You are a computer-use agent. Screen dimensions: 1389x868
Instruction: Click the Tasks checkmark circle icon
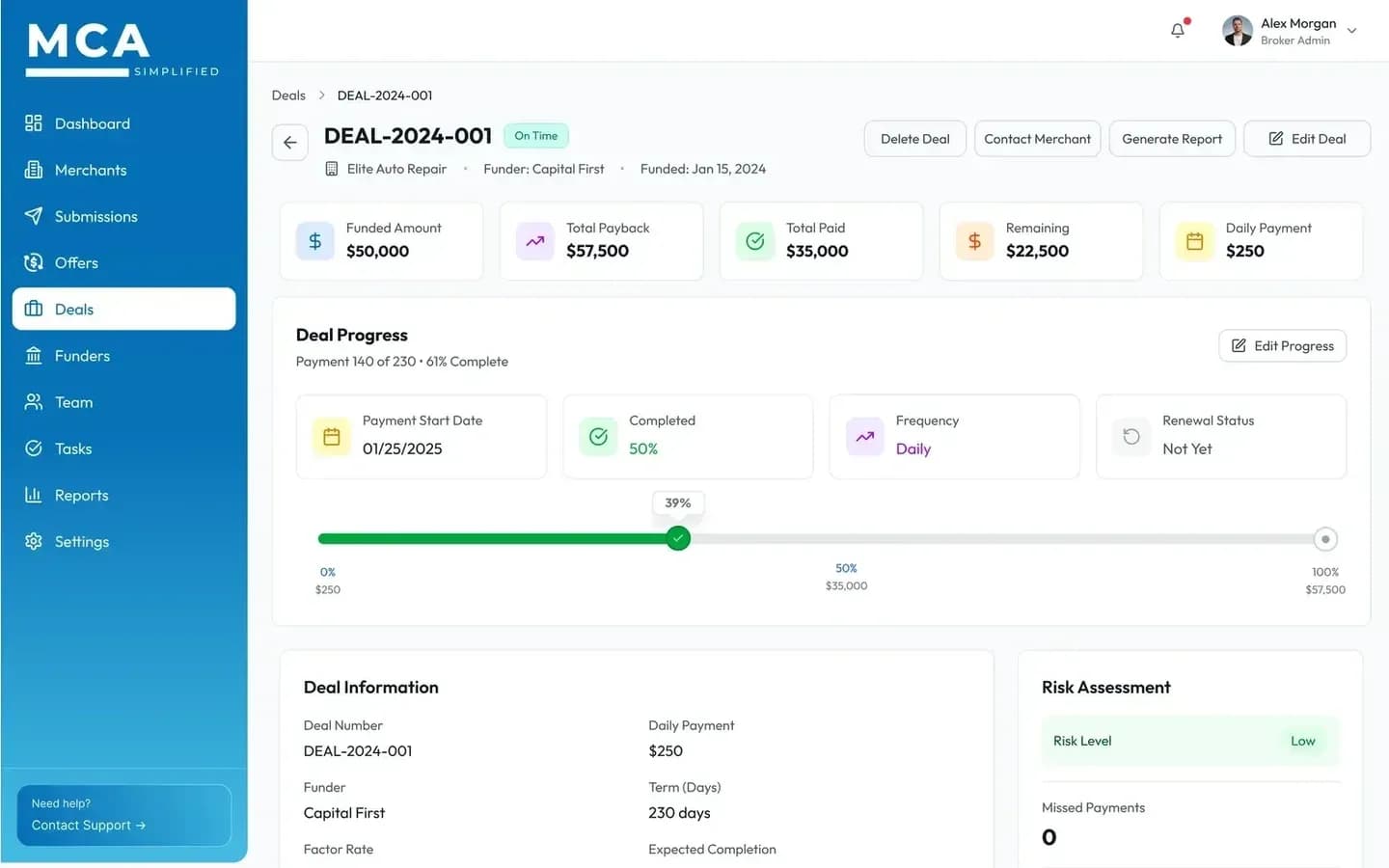(x=34, y=448)
